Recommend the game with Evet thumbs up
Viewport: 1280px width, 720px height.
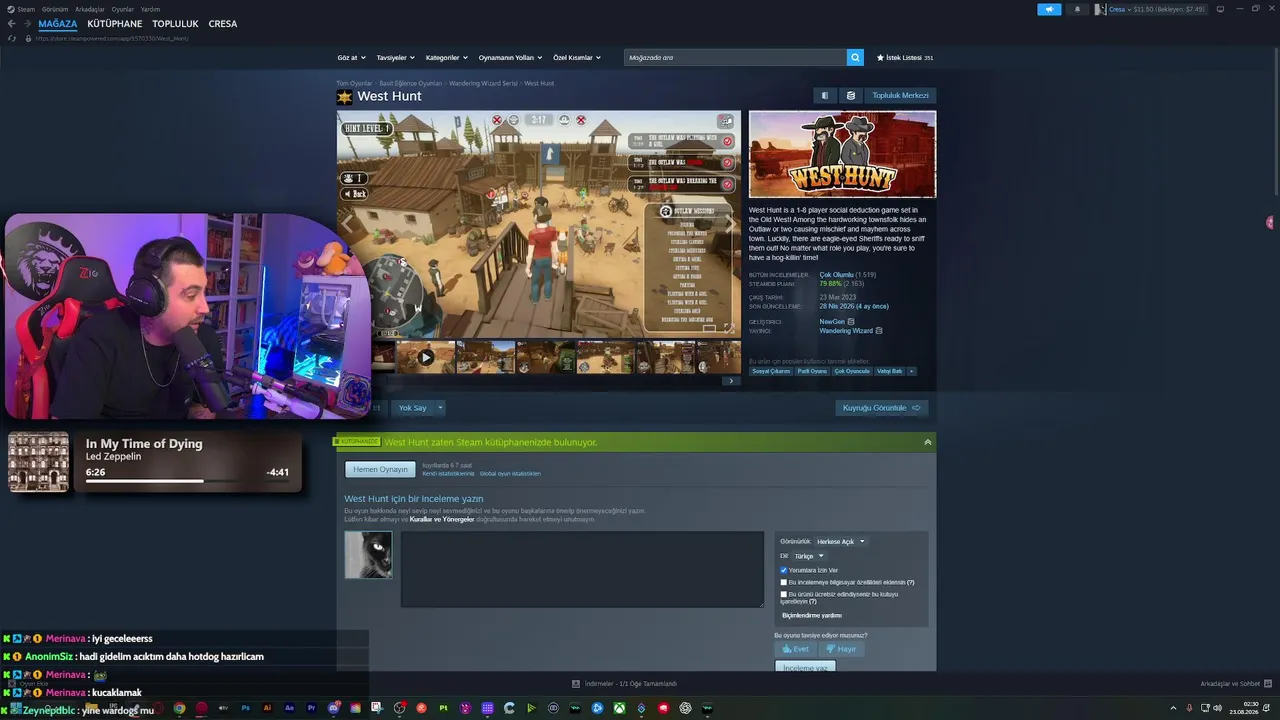click(x=796, y=649)
